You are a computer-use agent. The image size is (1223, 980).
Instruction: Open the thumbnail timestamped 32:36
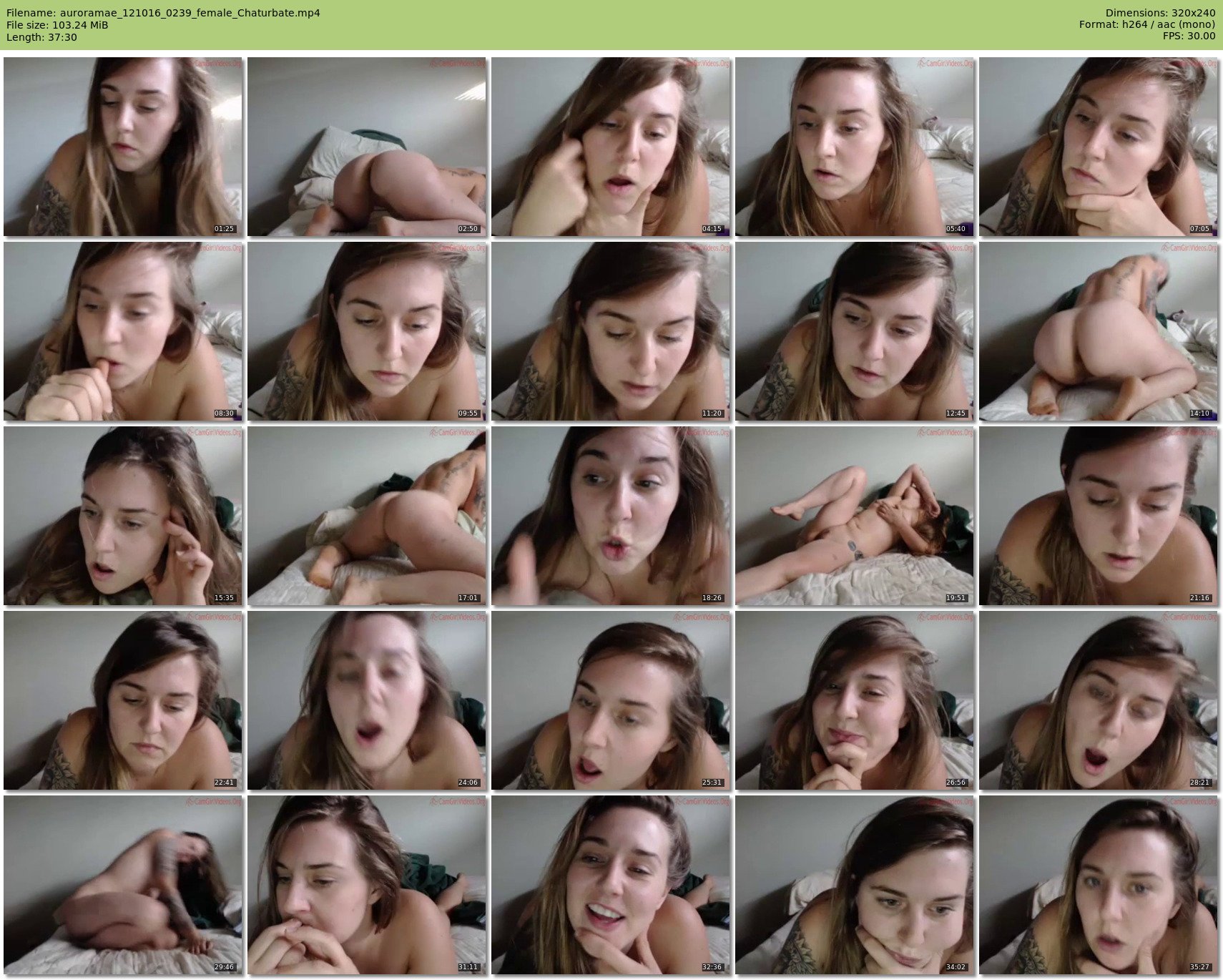click(610, 885)
